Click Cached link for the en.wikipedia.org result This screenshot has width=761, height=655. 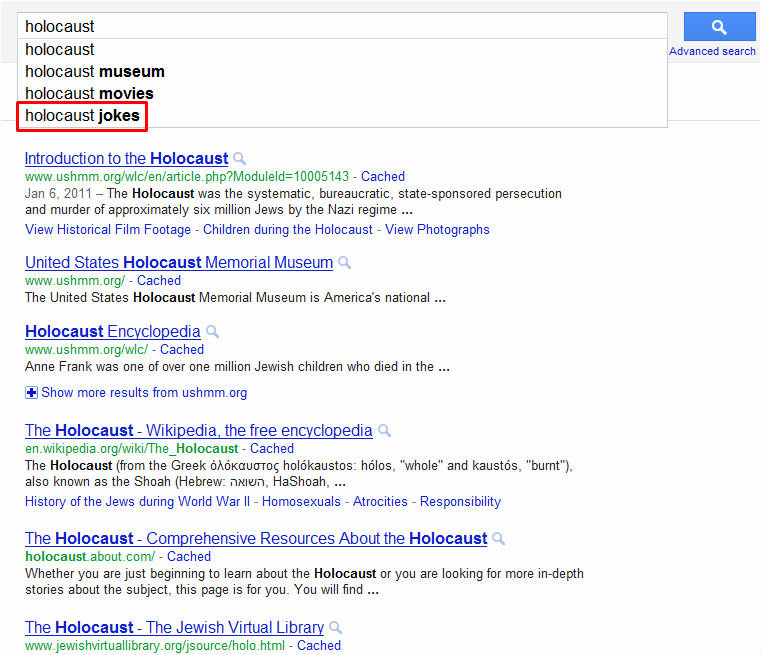coord(272,448)
